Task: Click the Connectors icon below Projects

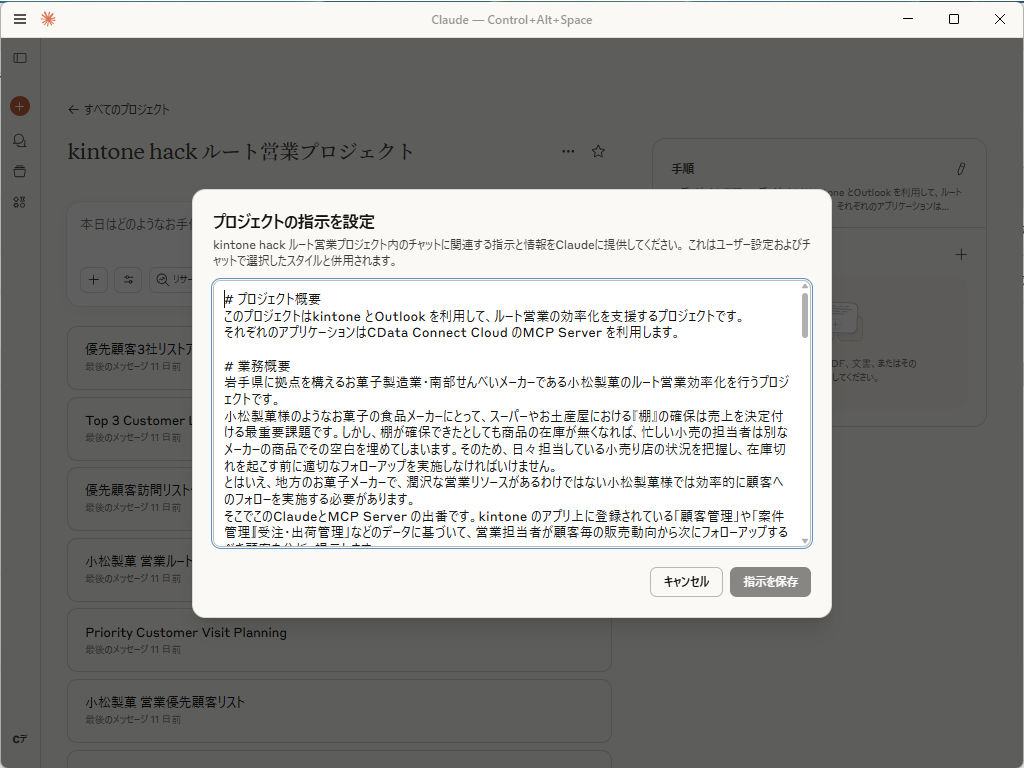Action: [19, 202]
